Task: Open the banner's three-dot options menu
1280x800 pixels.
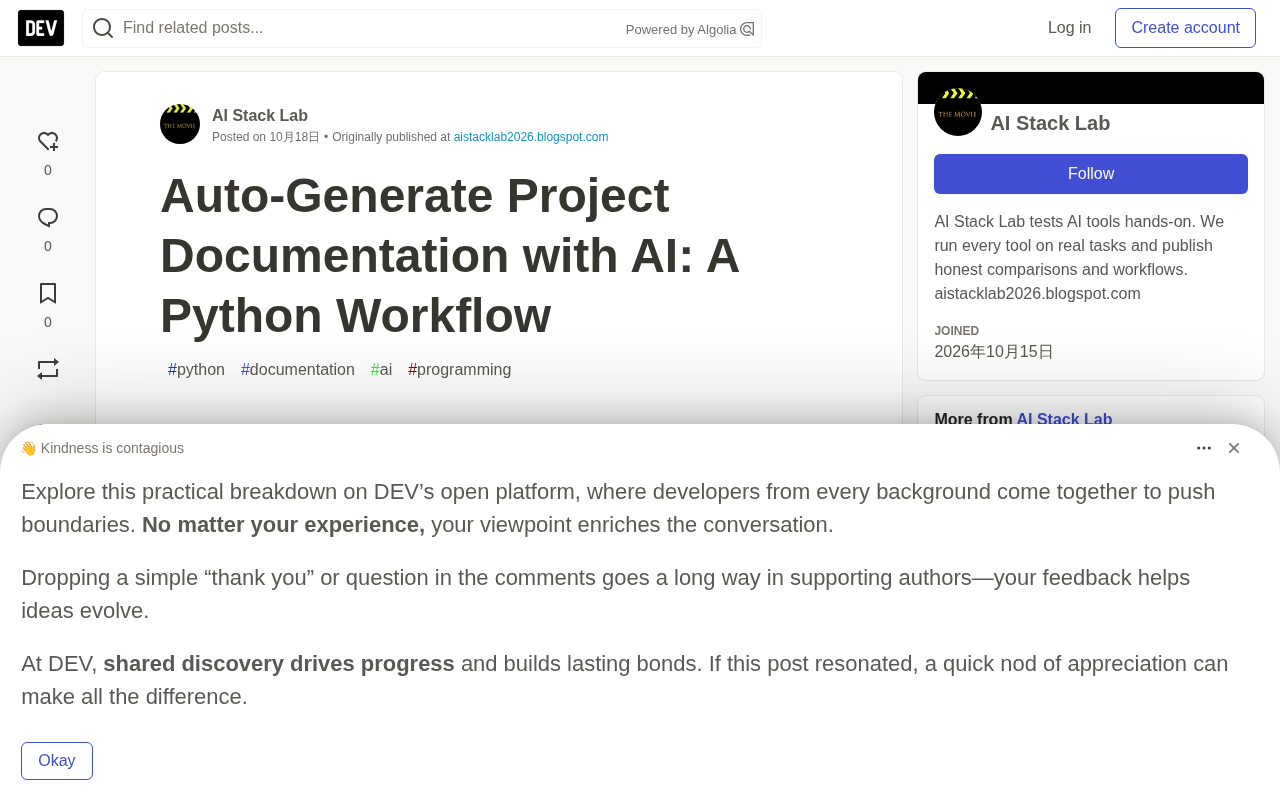Action: [1204, 448]
